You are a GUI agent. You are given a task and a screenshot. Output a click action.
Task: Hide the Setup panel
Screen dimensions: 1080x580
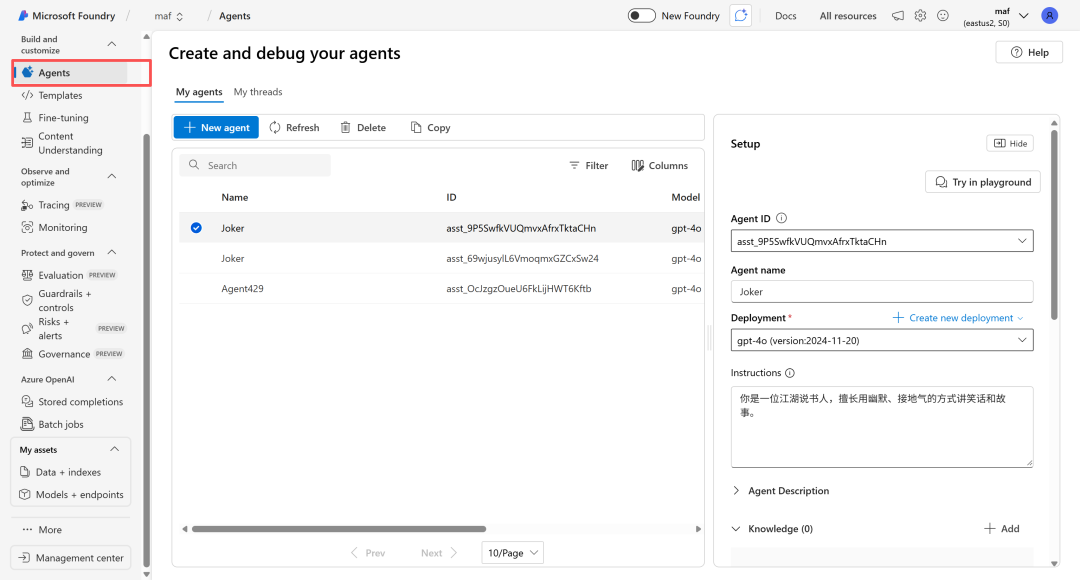coord(1010,143)
